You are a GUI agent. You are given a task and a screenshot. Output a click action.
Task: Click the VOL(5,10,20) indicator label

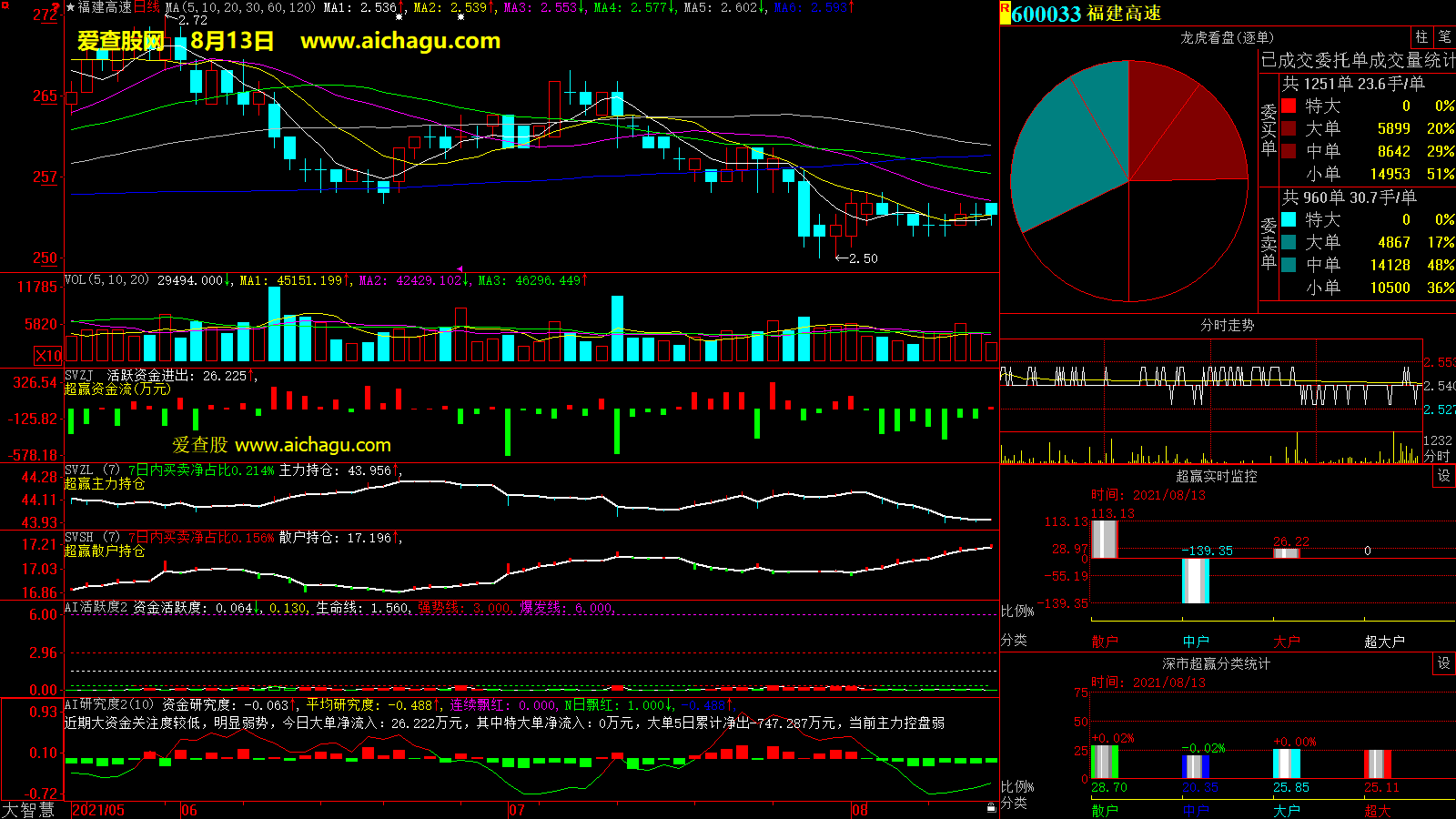(106, 280)
